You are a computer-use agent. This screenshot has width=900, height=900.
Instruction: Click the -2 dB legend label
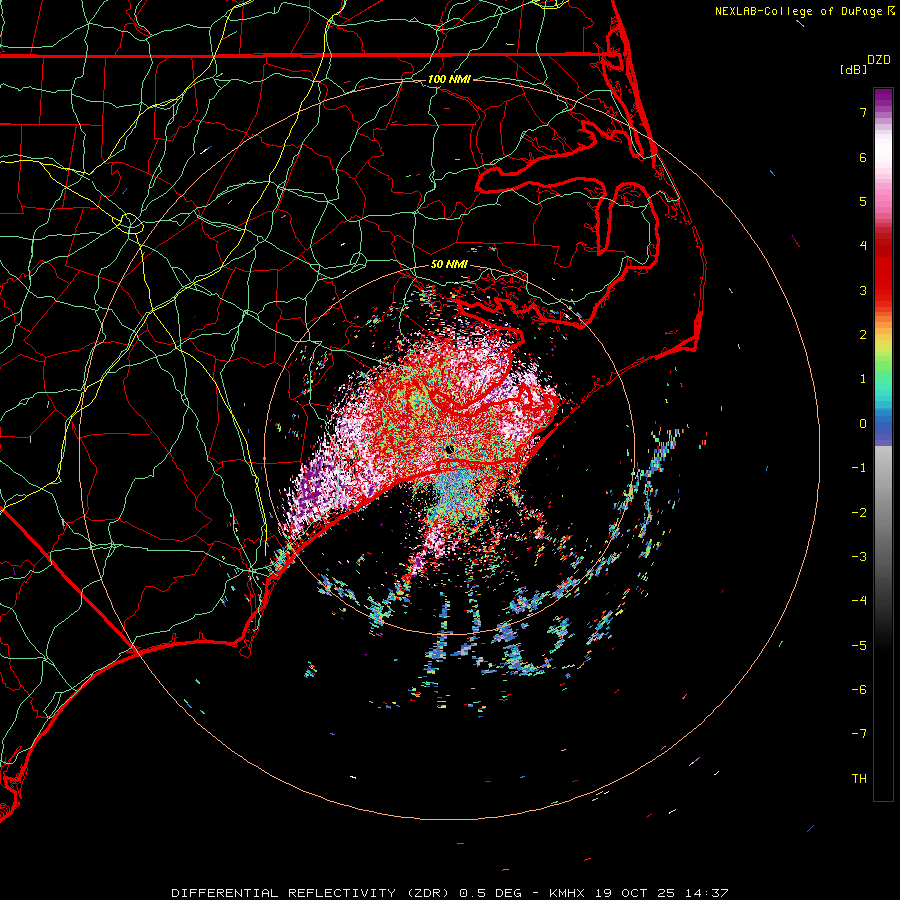point(859,513)
